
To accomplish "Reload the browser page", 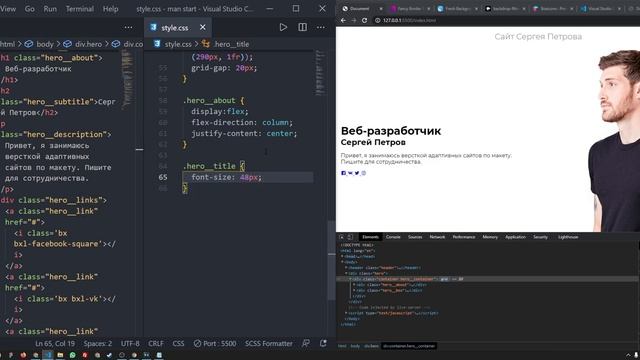I will 364,20.
